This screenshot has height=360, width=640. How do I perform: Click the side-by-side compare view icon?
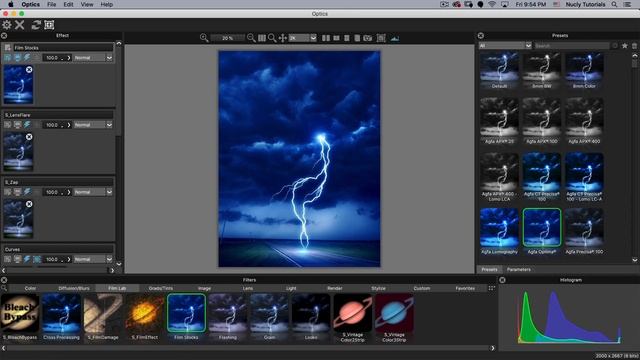(326, 38)
